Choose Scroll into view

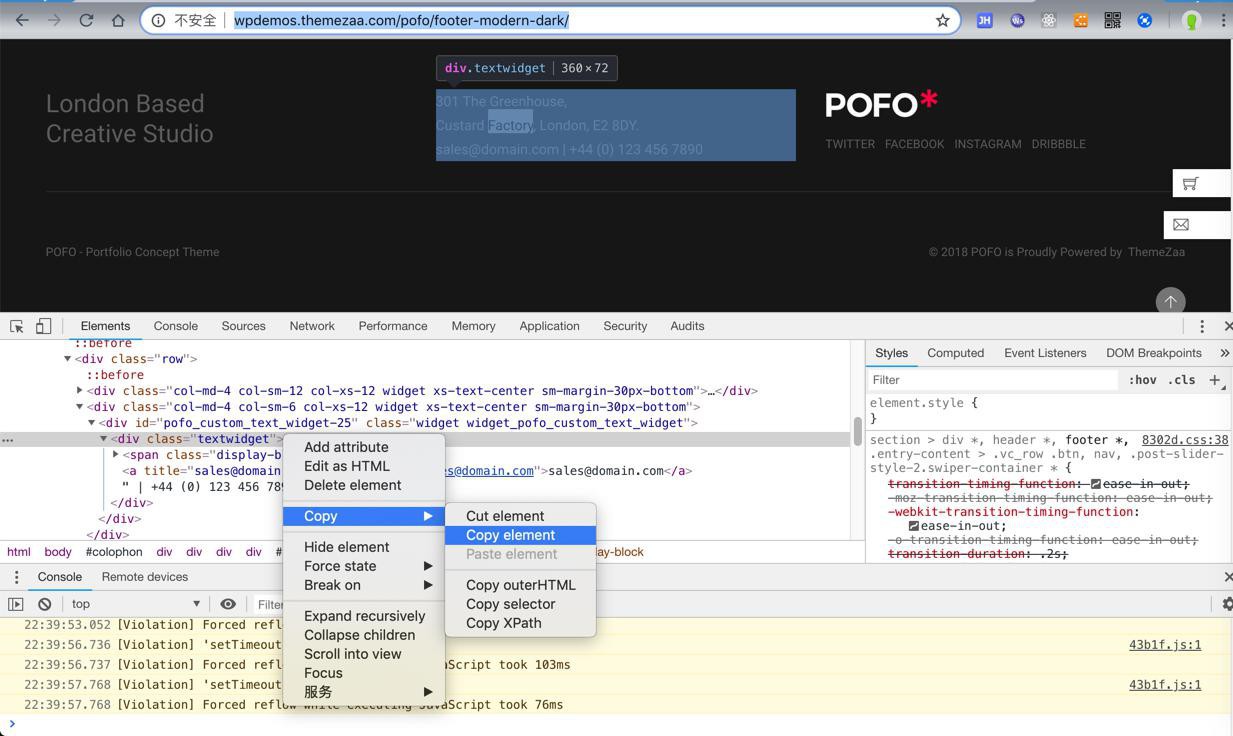(364, 654)
